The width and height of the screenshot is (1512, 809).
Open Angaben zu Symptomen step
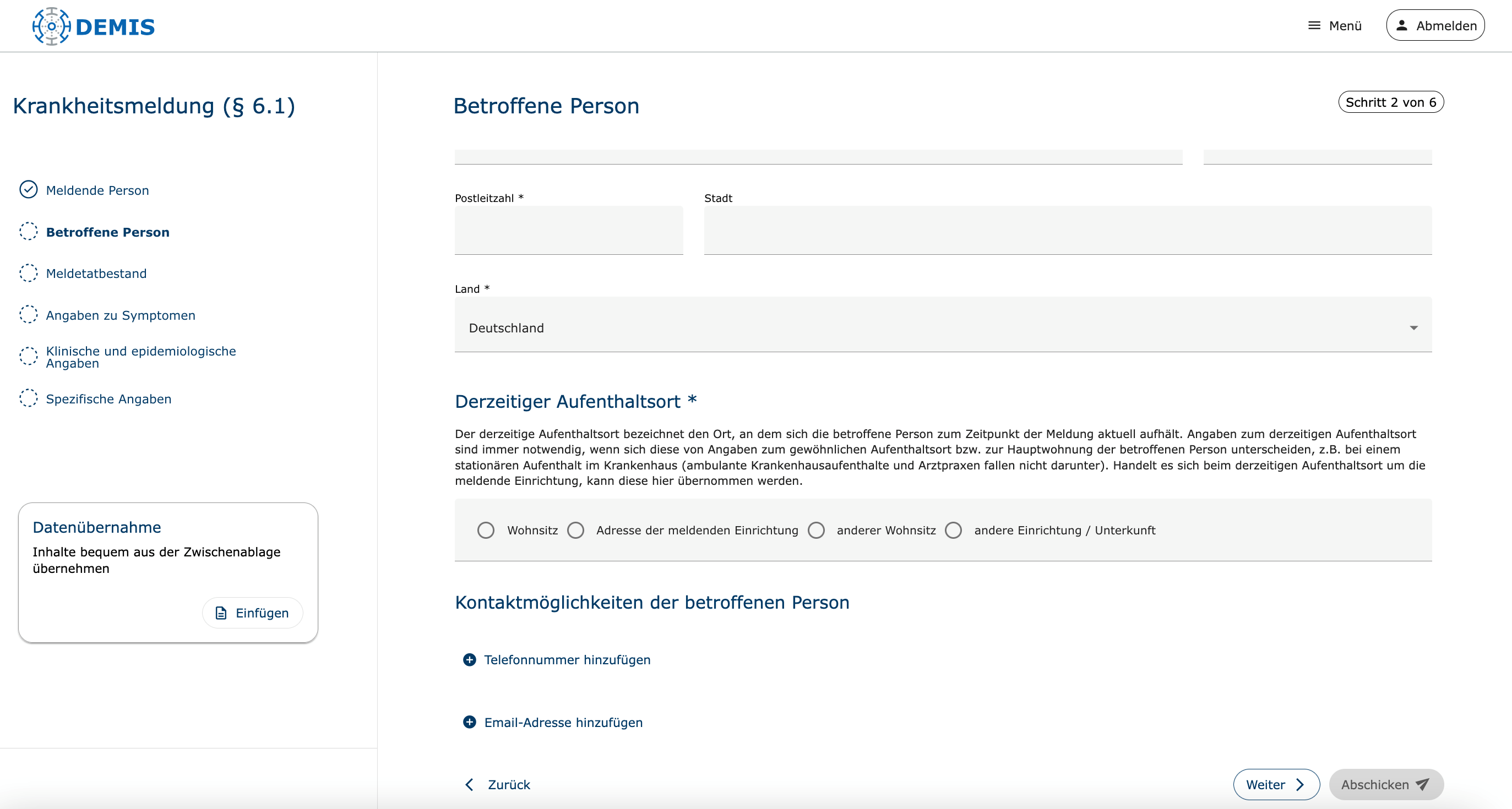(121, 315)
